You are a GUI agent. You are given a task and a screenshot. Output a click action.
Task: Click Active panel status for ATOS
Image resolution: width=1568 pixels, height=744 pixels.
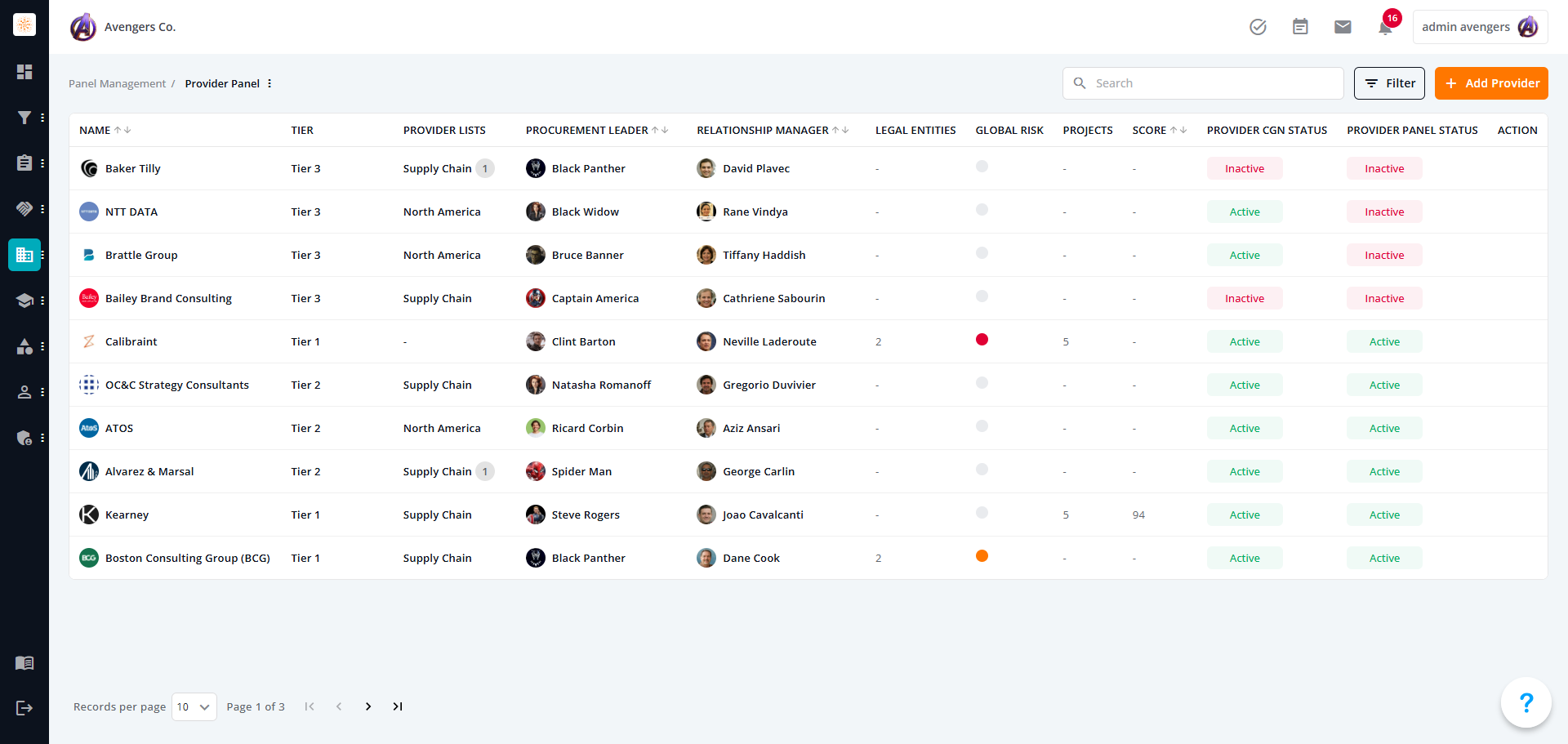(x=1384, y=428)
